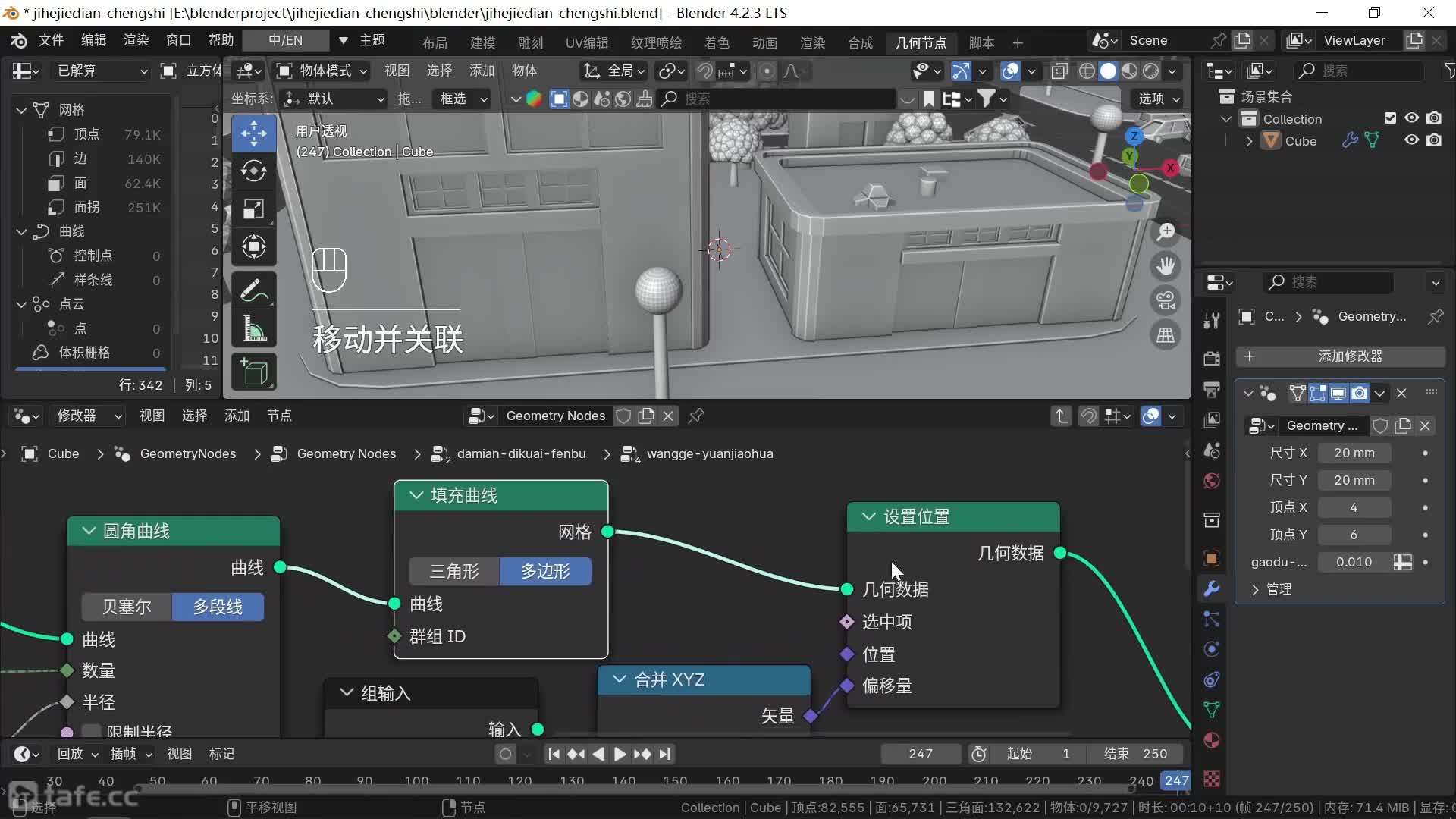Toggle perspective/orthographic grid icon in viewport

coord(1166,335)
